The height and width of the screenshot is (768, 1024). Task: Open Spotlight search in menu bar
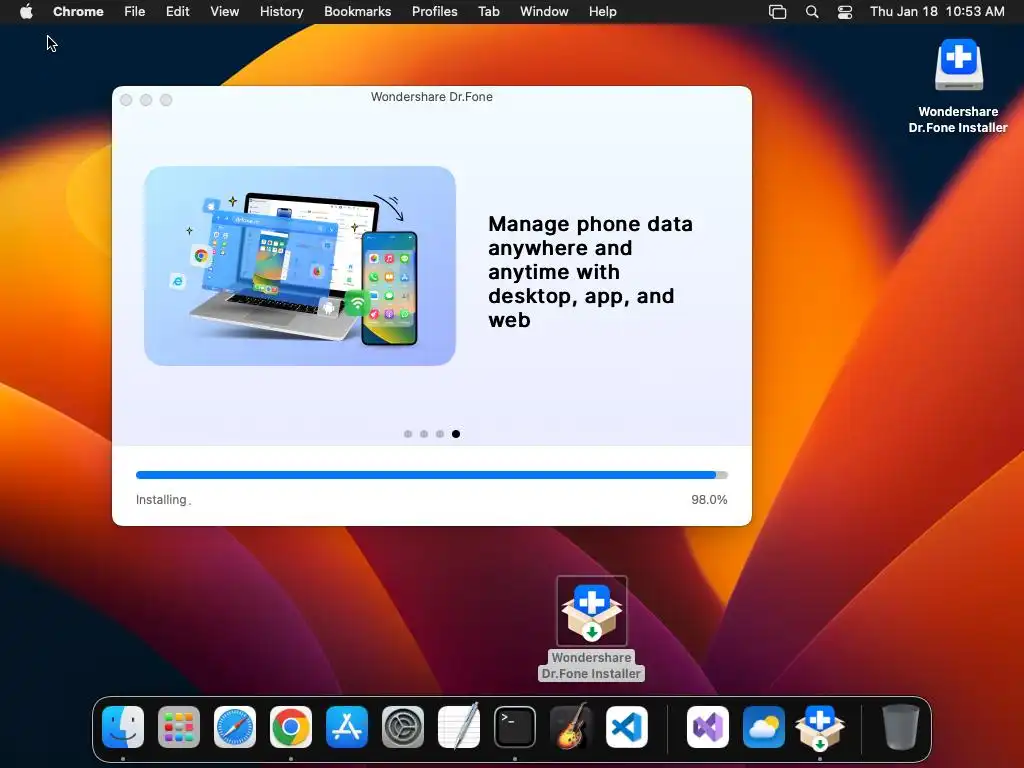coord(812,12)
